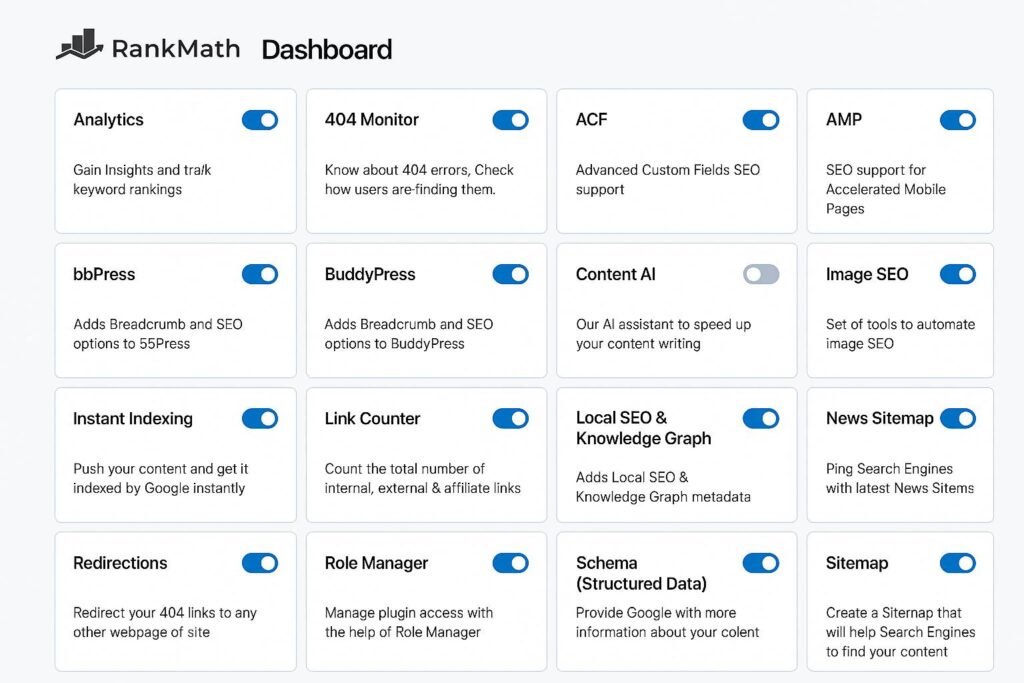Switch off the Sitemap module toggle

click(957, 563)
